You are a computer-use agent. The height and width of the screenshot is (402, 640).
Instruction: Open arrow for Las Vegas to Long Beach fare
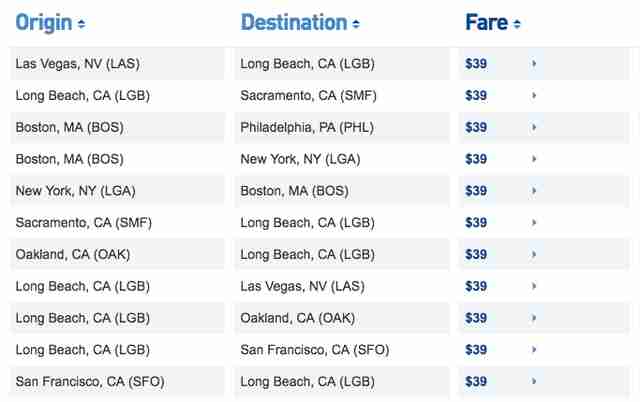coord(533,64)
